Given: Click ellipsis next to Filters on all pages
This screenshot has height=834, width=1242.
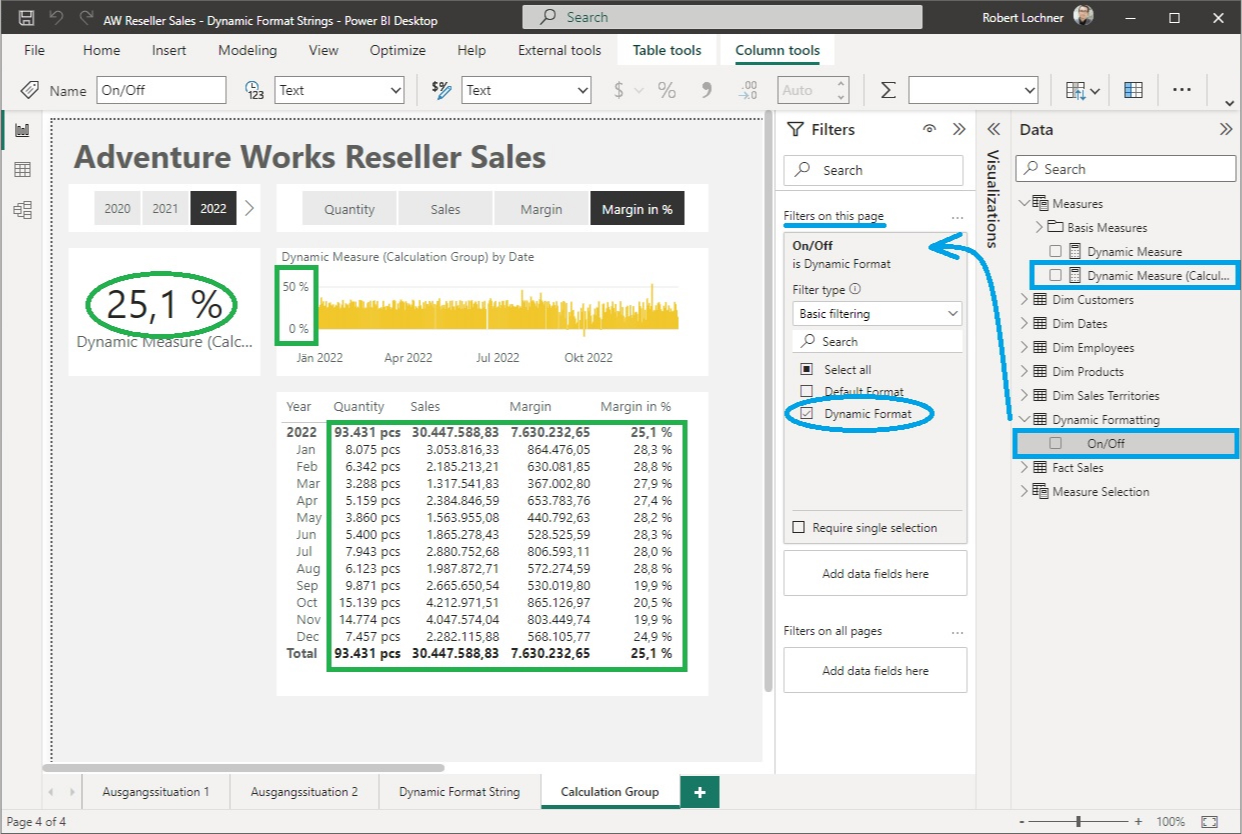Looking at the screenshot, I should 957,632.
